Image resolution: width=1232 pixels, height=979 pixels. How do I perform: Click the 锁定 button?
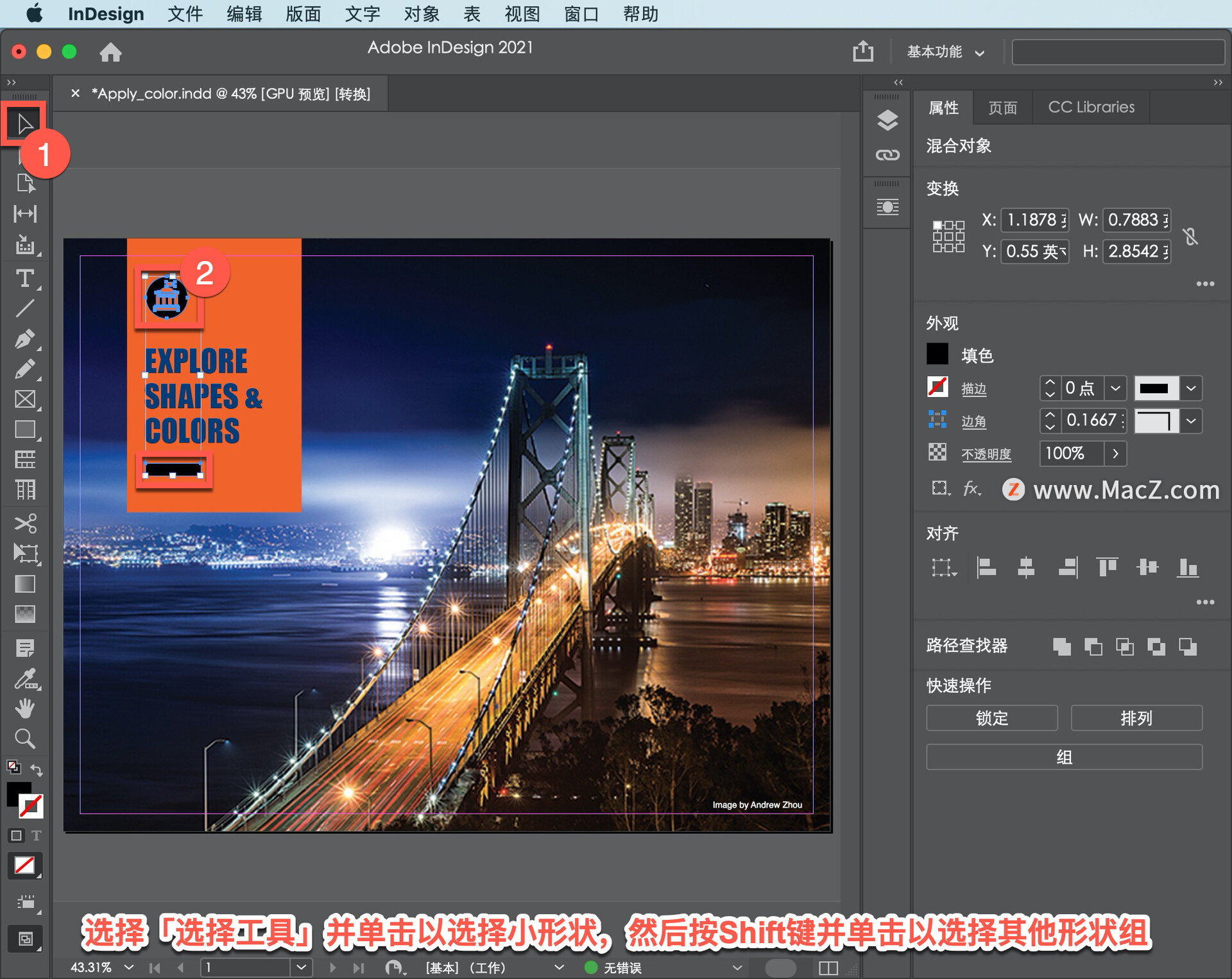coord(991,718)
